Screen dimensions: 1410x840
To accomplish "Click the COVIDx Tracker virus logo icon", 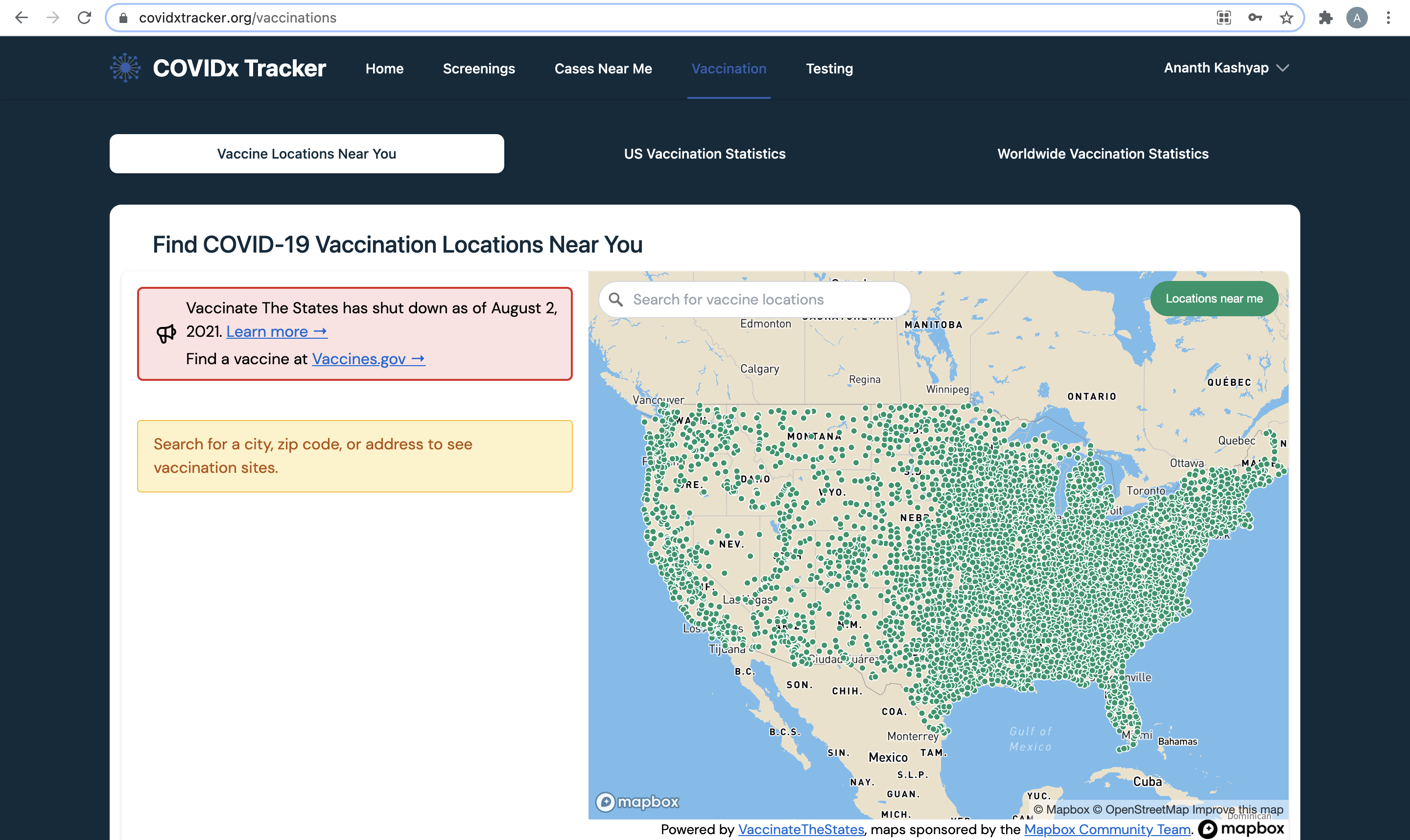I will tap(125, 68).
